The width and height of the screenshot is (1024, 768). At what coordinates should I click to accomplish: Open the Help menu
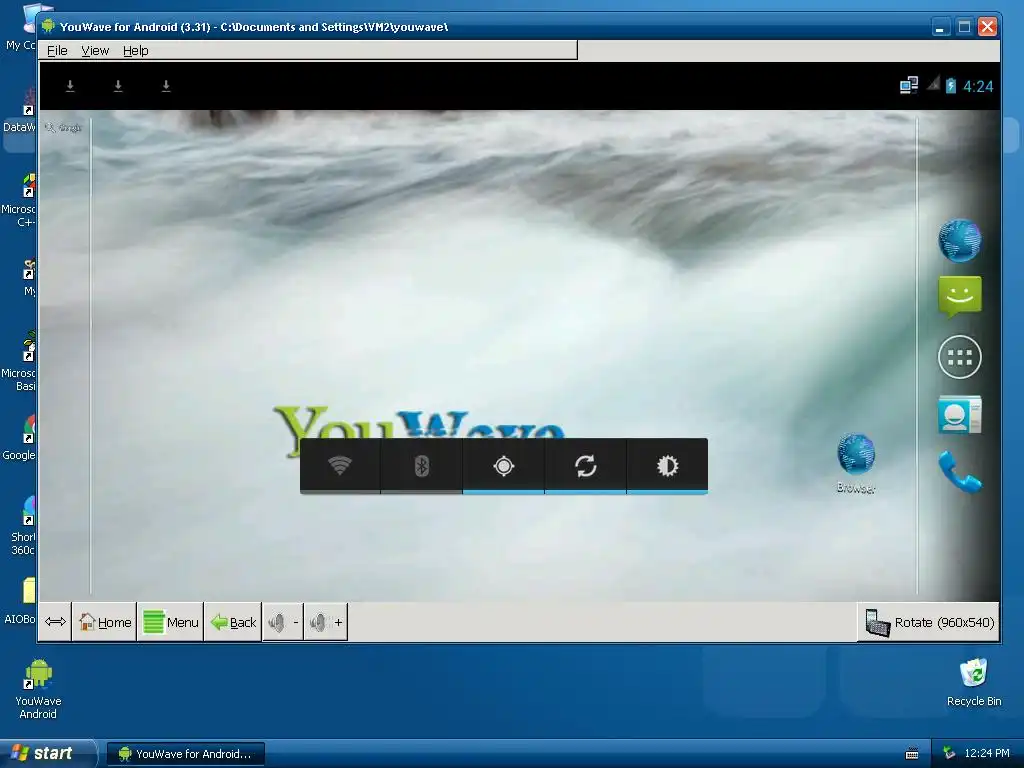[135, 50]
